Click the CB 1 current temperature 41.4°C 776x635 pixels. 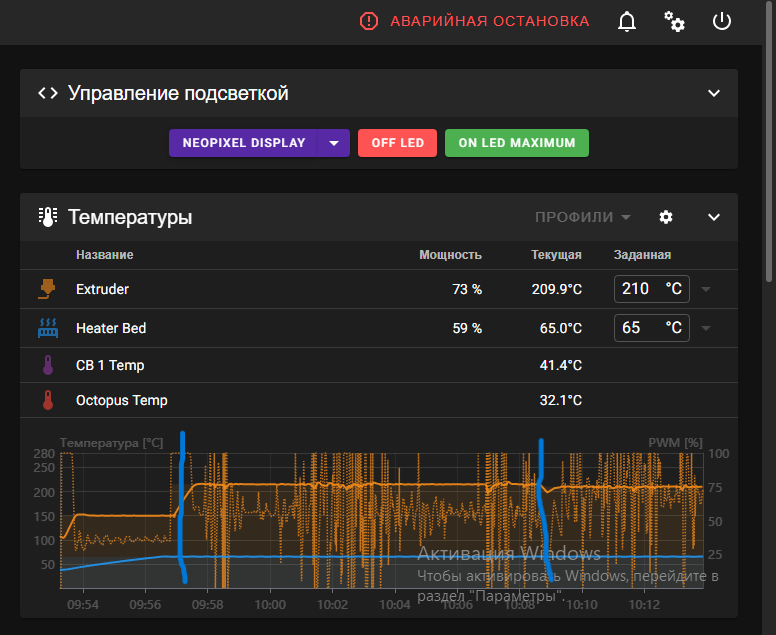pos(560,365)
